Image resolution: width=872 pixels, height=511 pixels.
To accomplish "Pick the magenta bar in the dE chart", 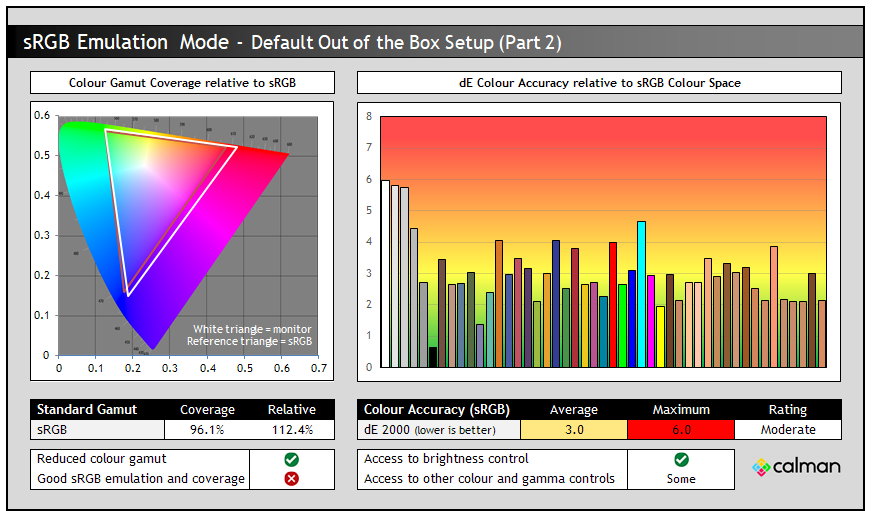I will [651, 321].
